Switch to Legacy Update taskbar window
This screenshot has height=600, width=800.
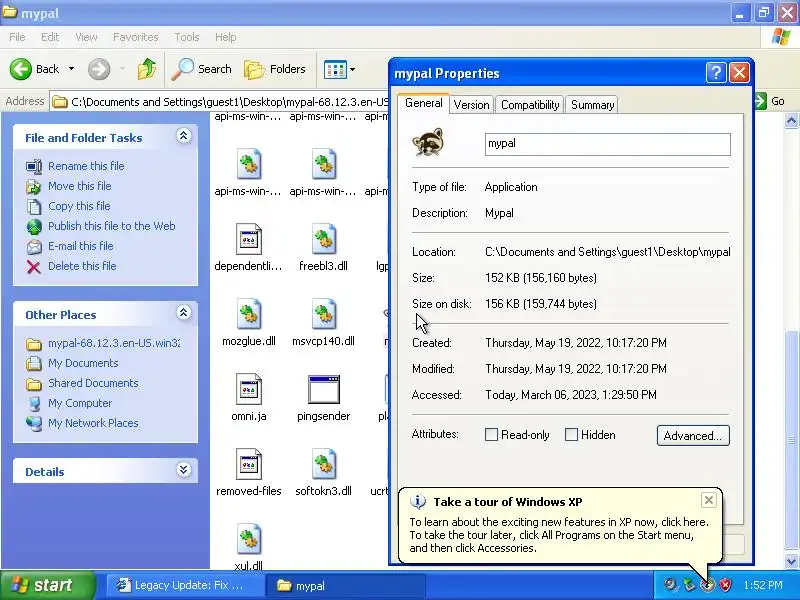(184, 585)
